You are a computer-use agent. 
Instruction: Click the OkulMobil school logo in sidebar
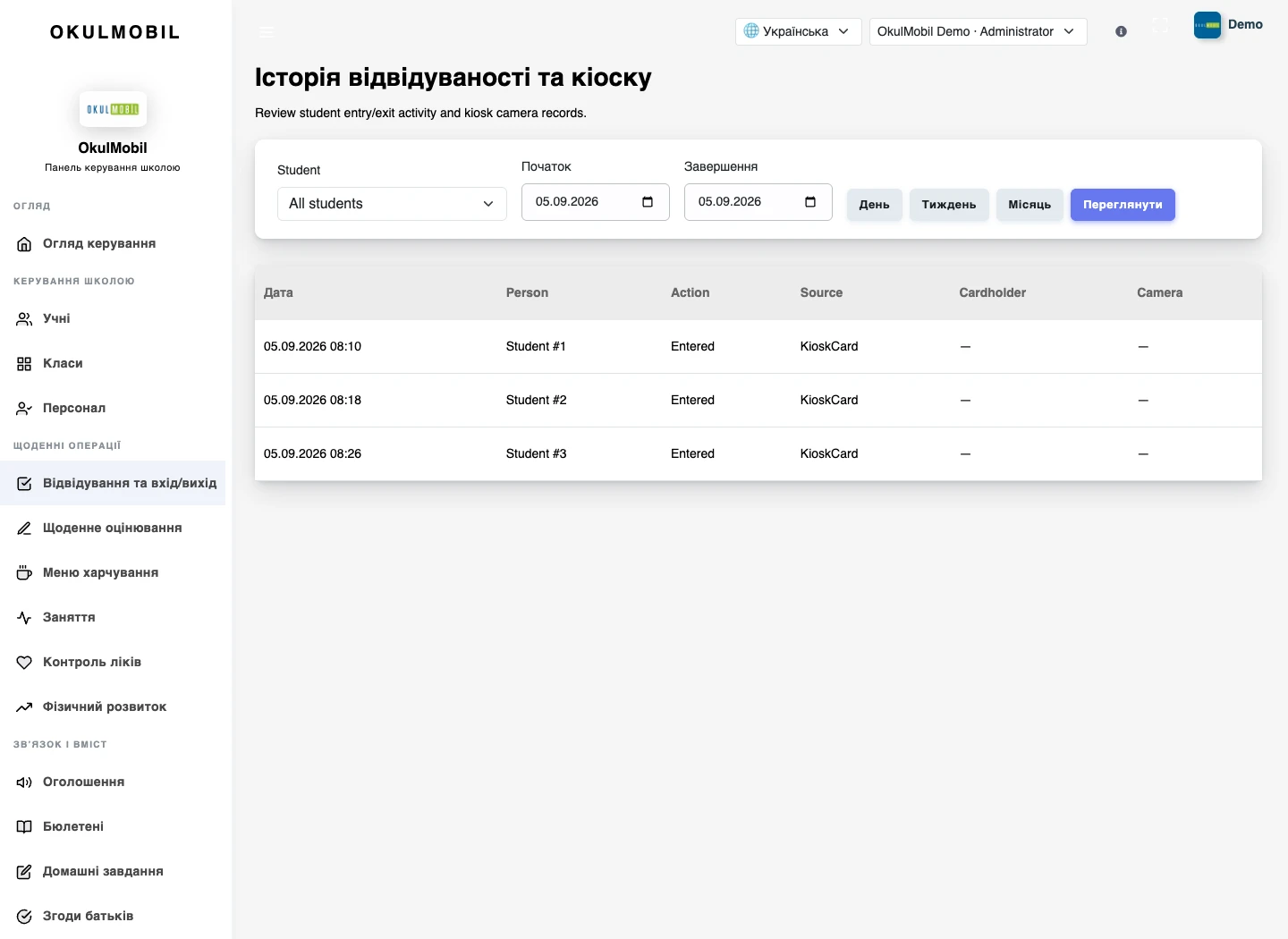(x=113, y=109)
